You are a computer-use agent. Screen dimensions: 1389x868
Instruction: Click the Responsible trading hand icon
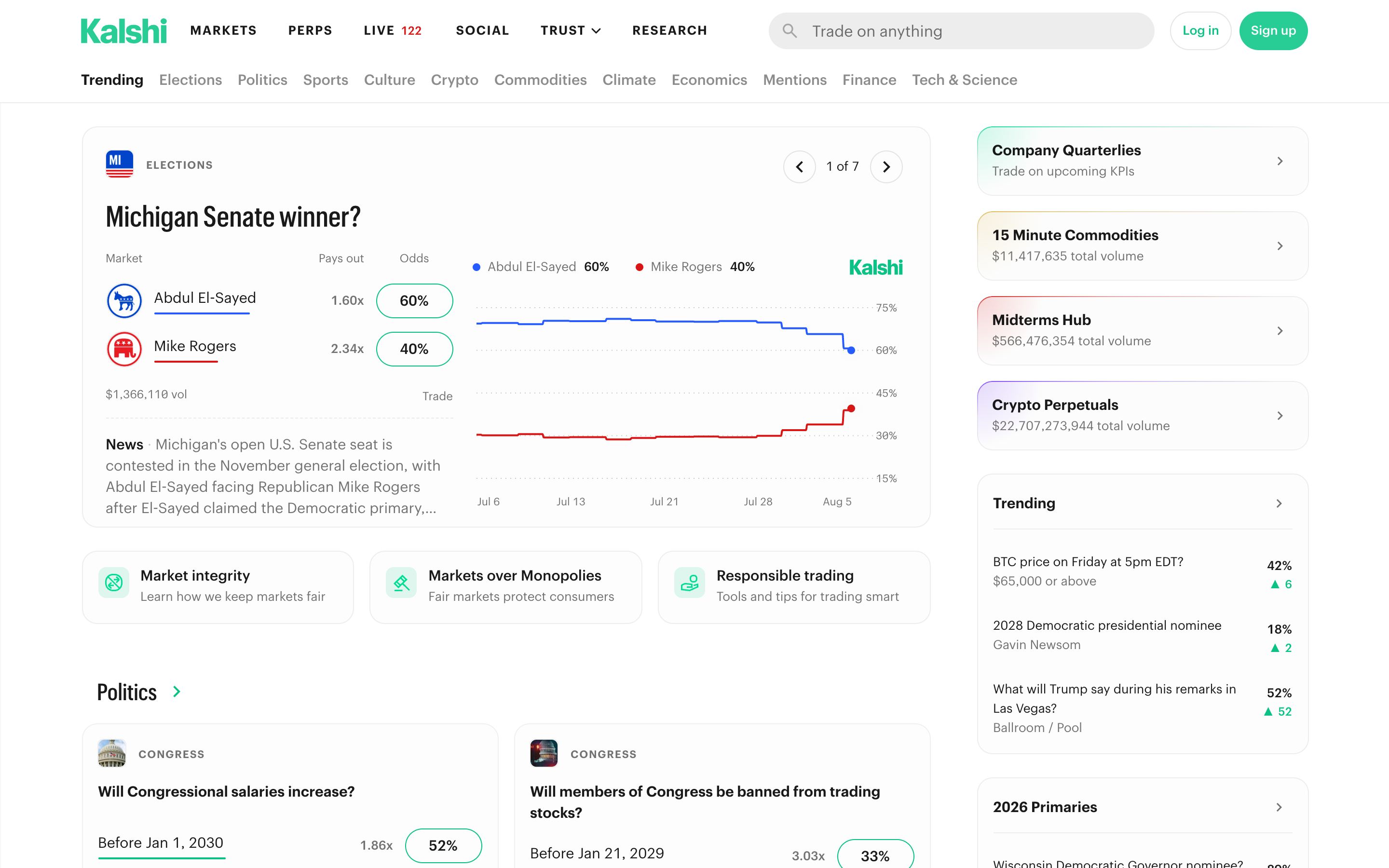coord(689,583)
